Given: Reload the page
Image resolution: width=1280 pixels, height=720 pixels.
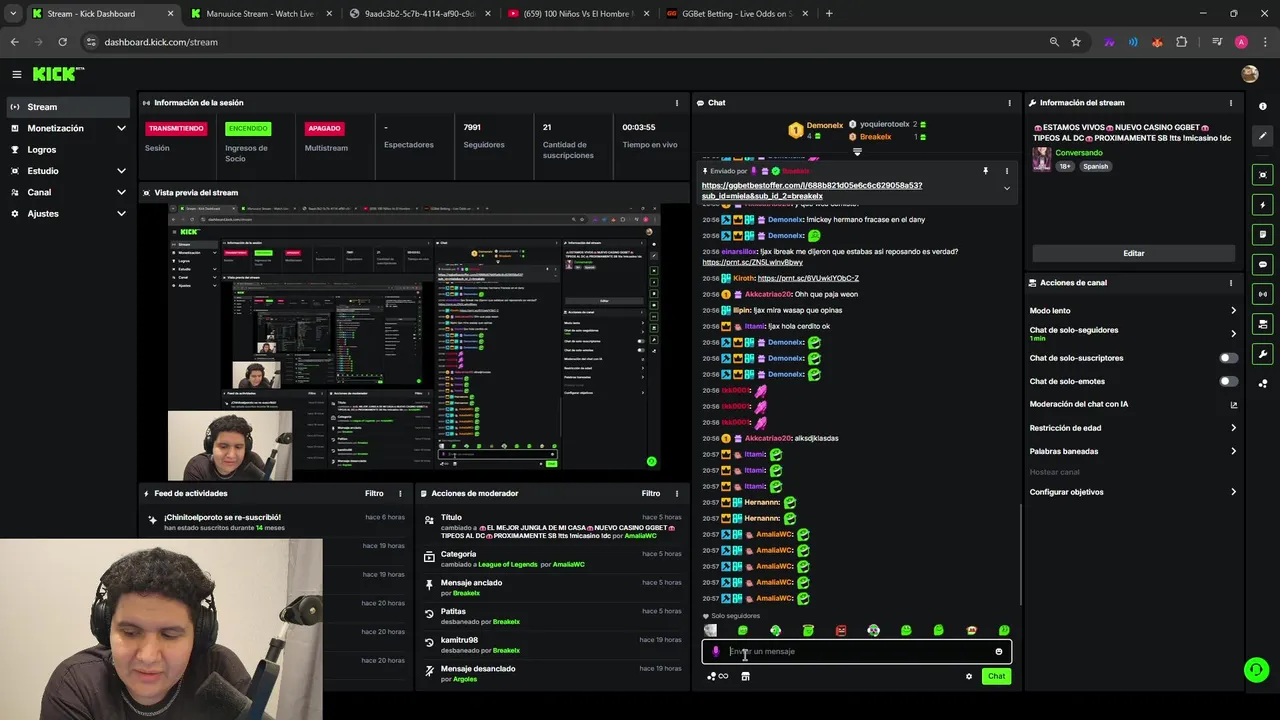Looking at the screenshot, I should (x=62, y=42).
